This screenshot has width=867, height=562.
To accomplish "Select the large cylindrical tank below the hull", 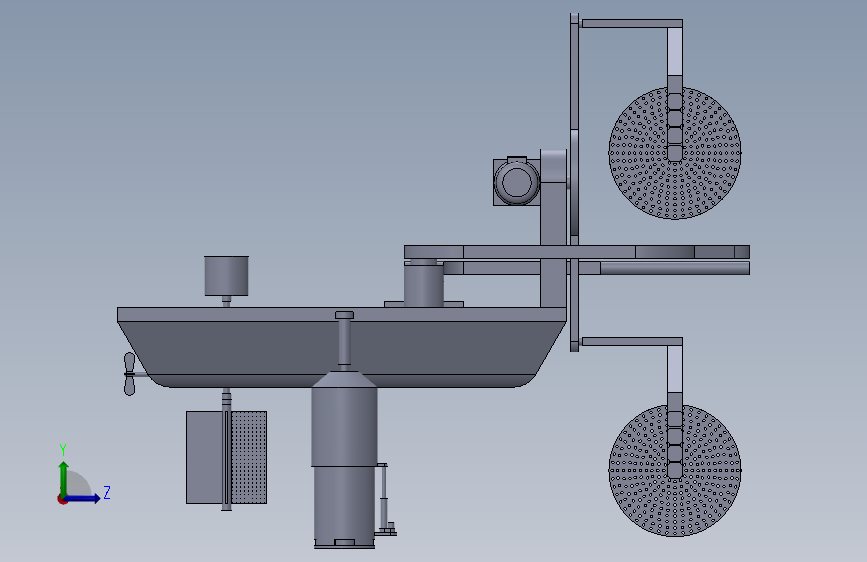I will coord(344,459).
